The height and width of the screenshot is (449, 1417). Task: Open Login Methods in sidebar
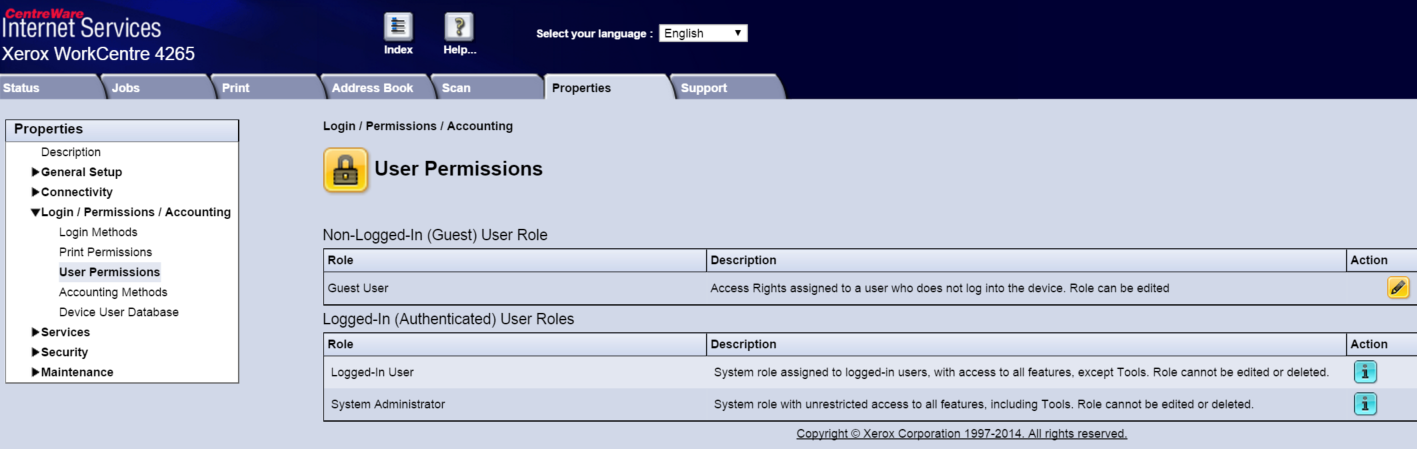[98, 232]
